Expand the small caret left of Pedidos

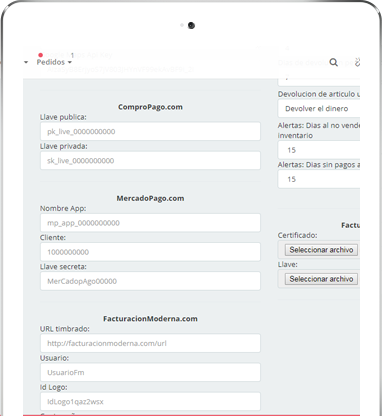26,62
